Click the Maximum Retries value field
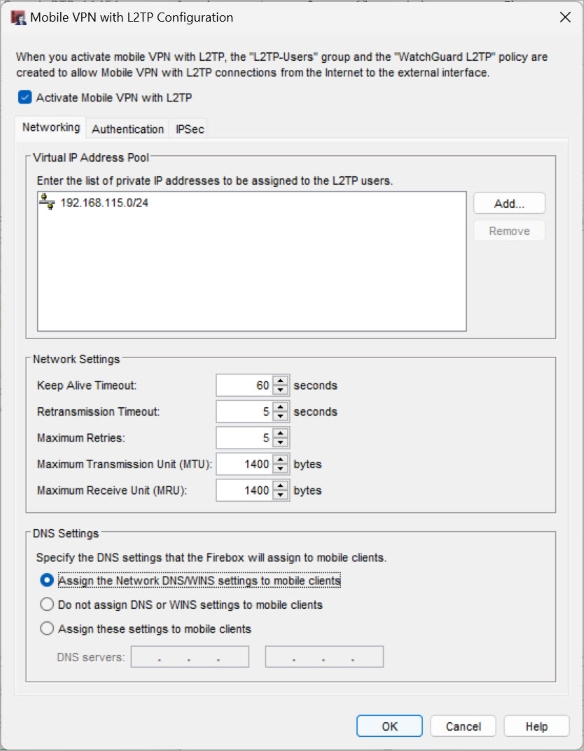584x751 pixels. (x=244, y=438)
